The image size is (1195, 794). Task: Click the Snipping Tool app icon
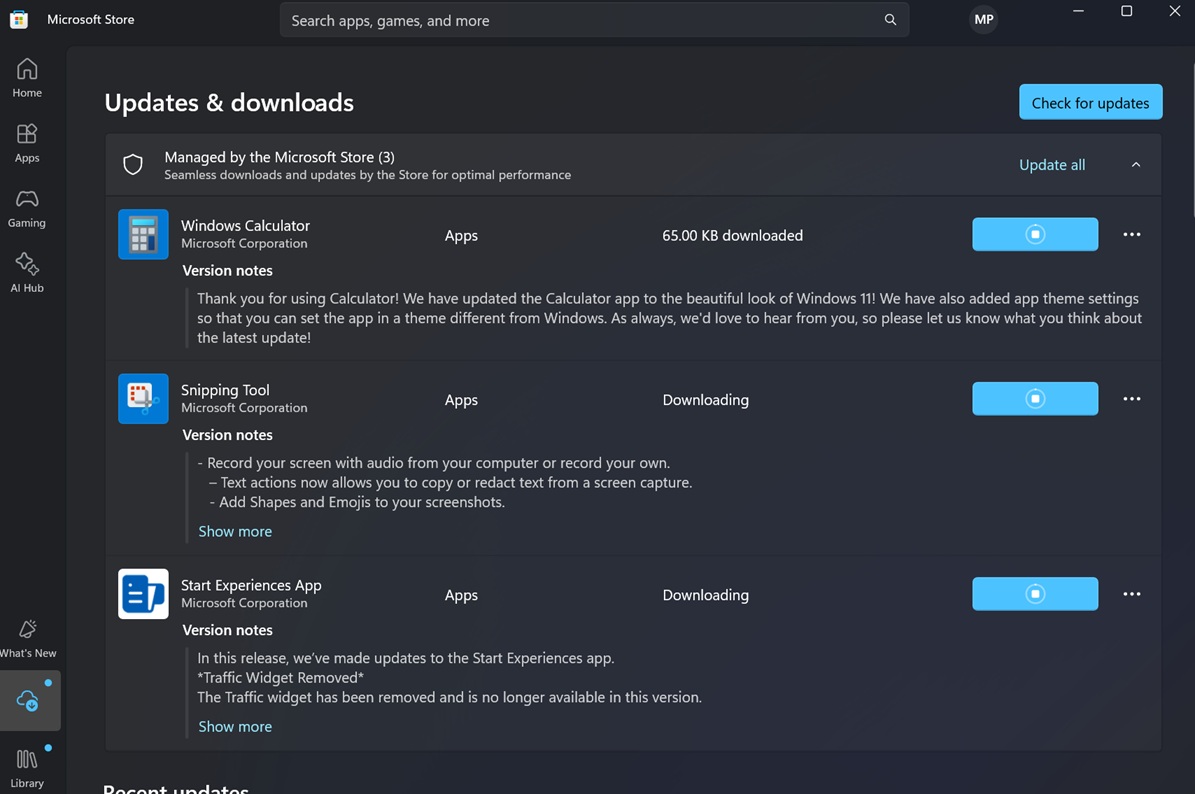(143, 398)
